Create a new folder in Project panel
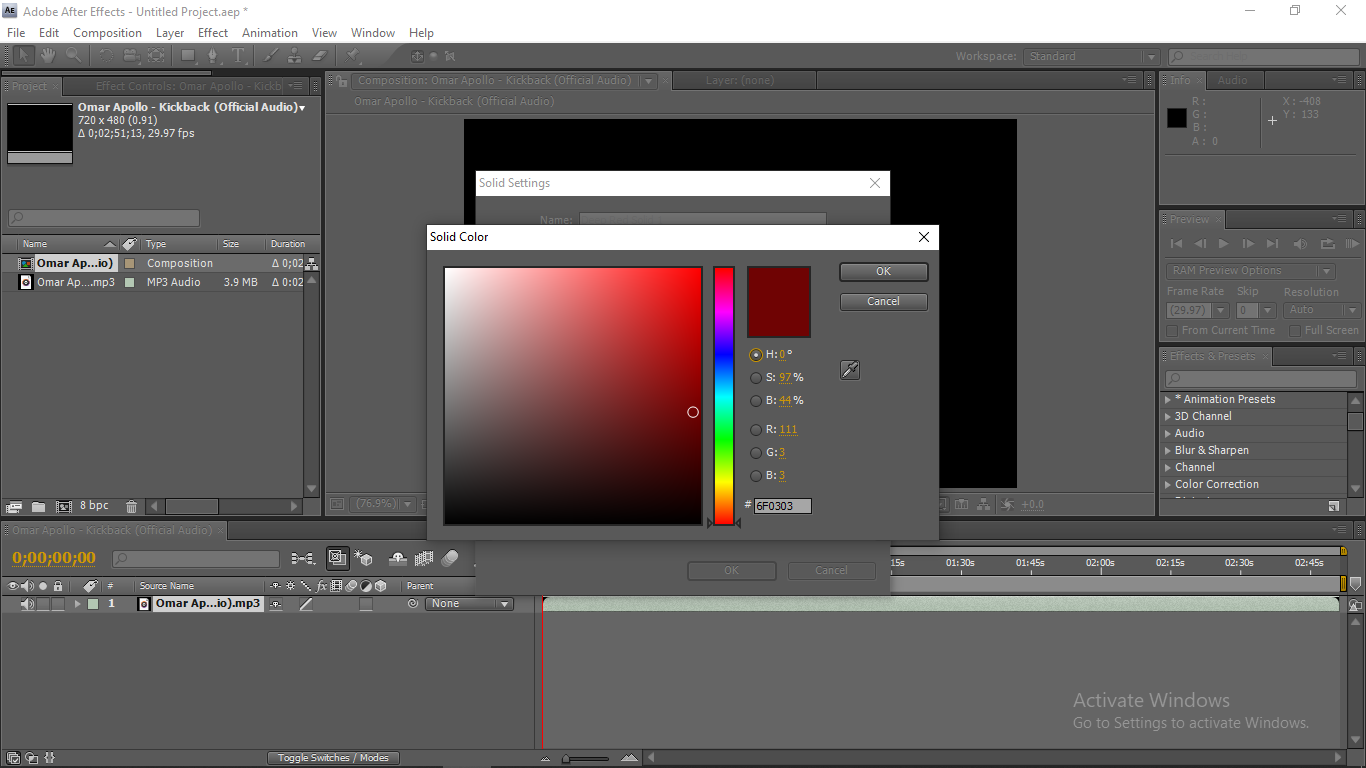Image resolution: width=1366 pixels, height=768 pixels. coord(38,507)
